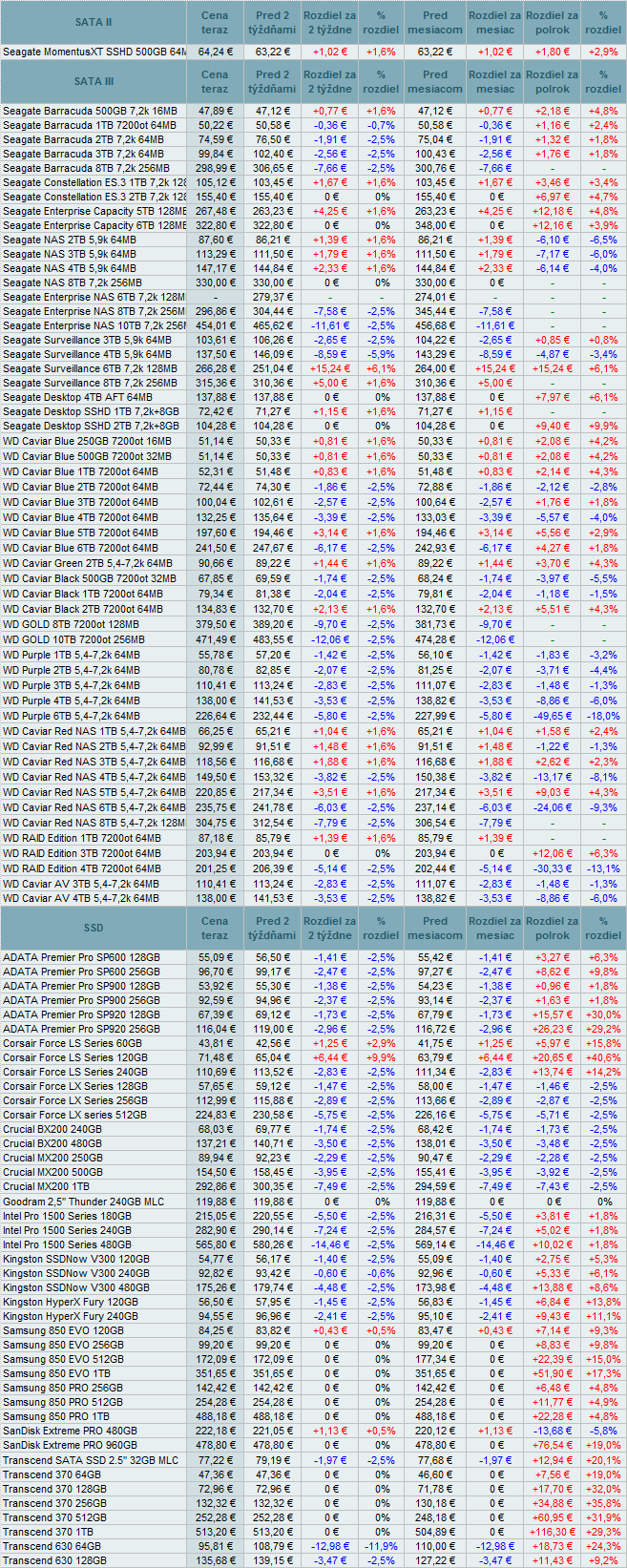Select Kingston SSDNow V300 120GB
This screenshot has height=1568, width=627.
pyautogui.click(x=75, y=1259)
